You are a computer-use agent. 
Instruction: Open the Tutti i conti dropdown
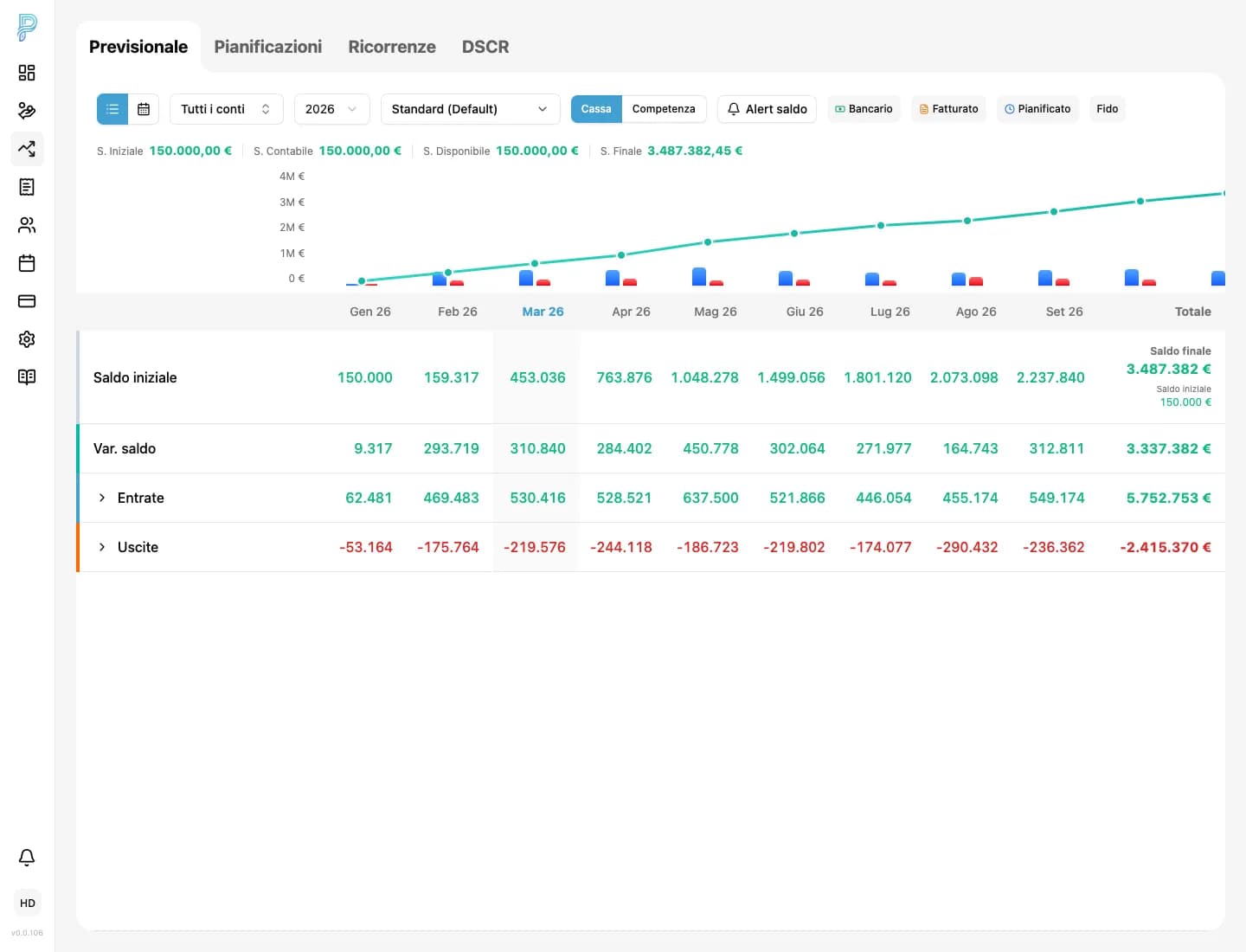pyautogui.click(x=226, y=109)
